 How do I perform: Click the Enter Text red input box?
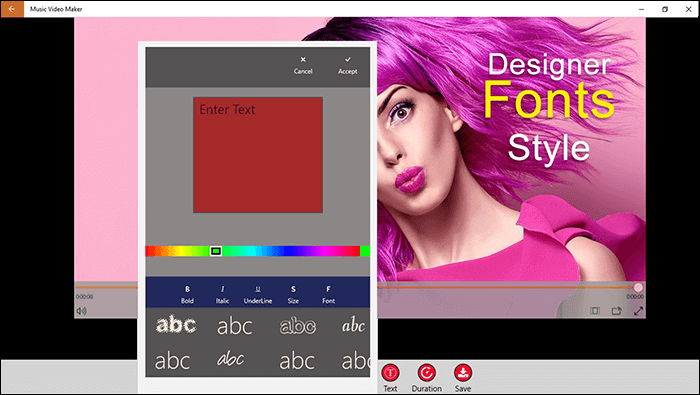(x=258, y=154)
